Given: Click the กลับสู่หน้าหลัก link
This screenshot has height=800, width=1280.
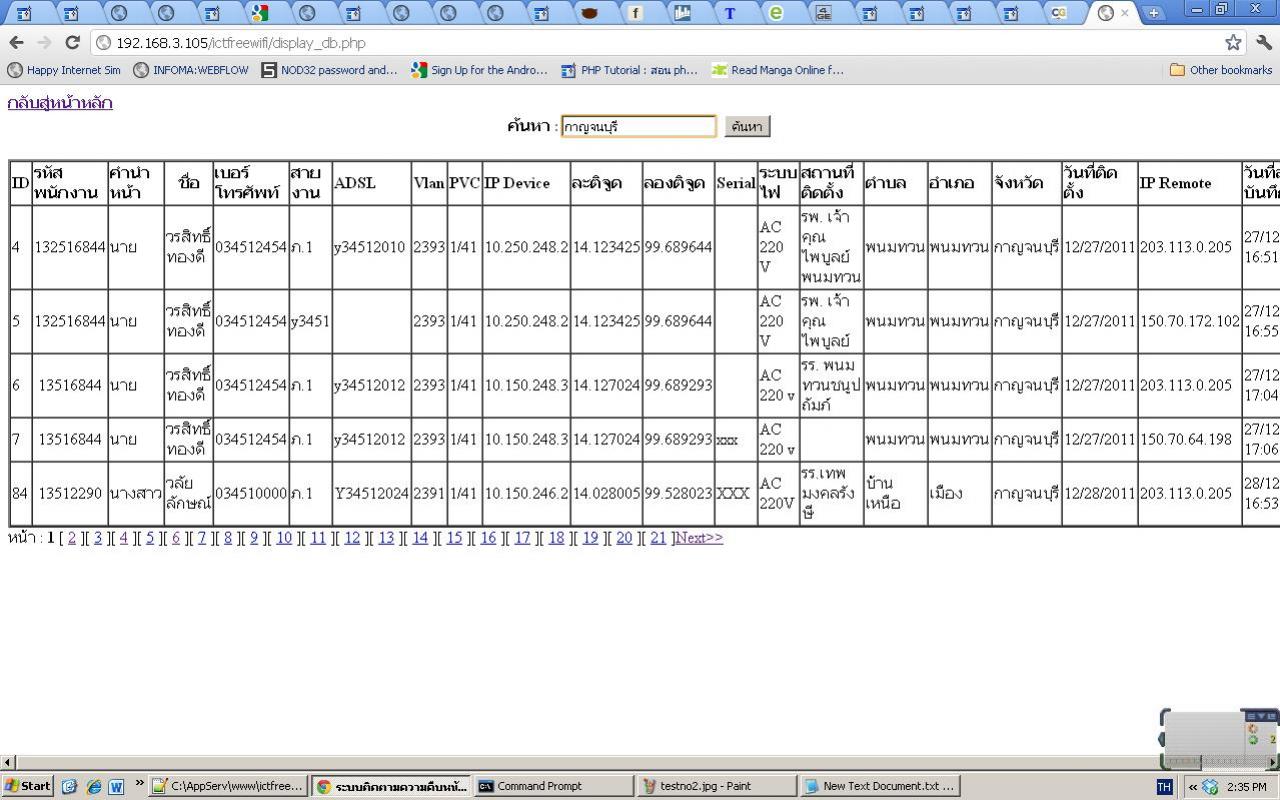Looking at the screenshot, I should [60, 103].
